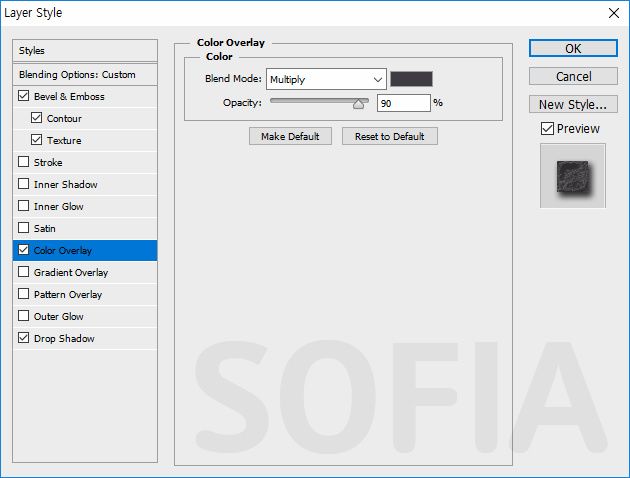Select the Gradient Overlay label
630x478 pixels.
click(71, 273)
